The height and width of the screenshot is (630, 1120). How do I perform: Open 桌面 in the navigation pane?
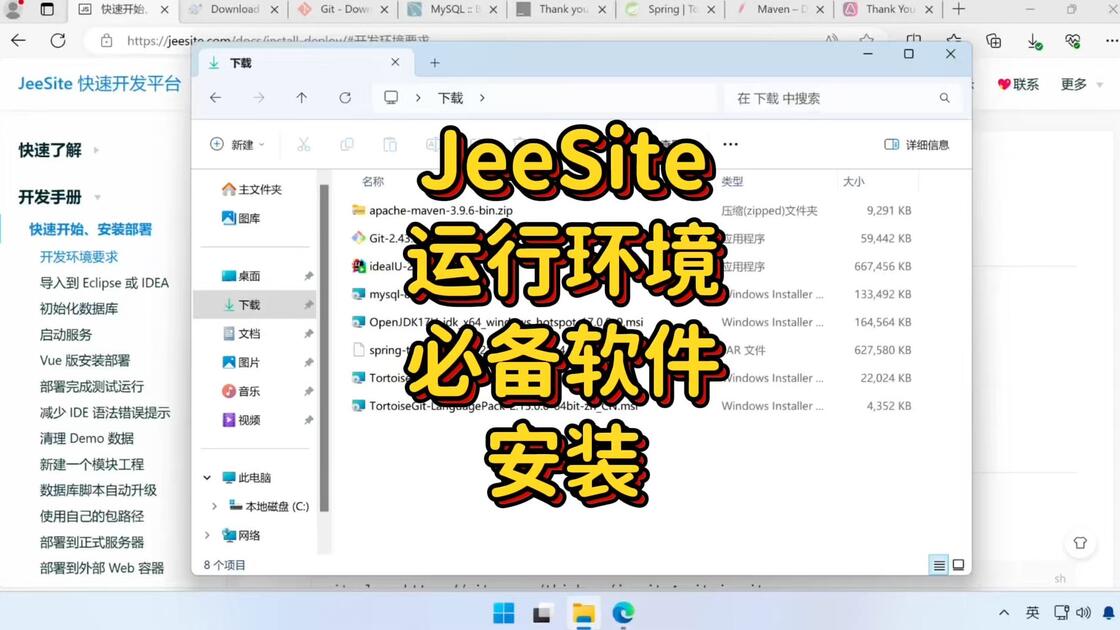[x=241, y=276]
